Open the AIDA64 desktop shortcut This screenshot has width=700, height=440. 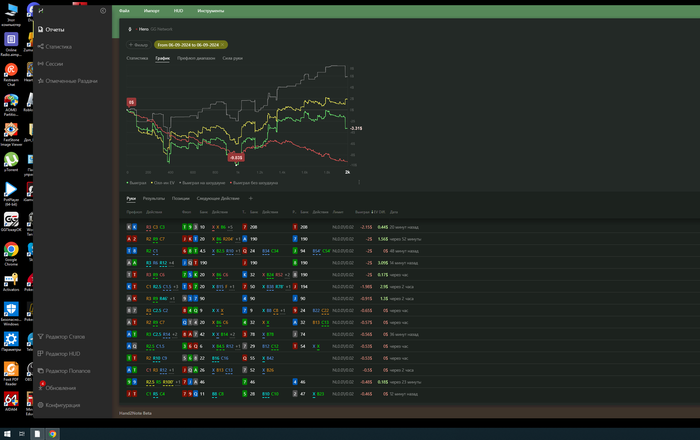[x=11, y=401]
